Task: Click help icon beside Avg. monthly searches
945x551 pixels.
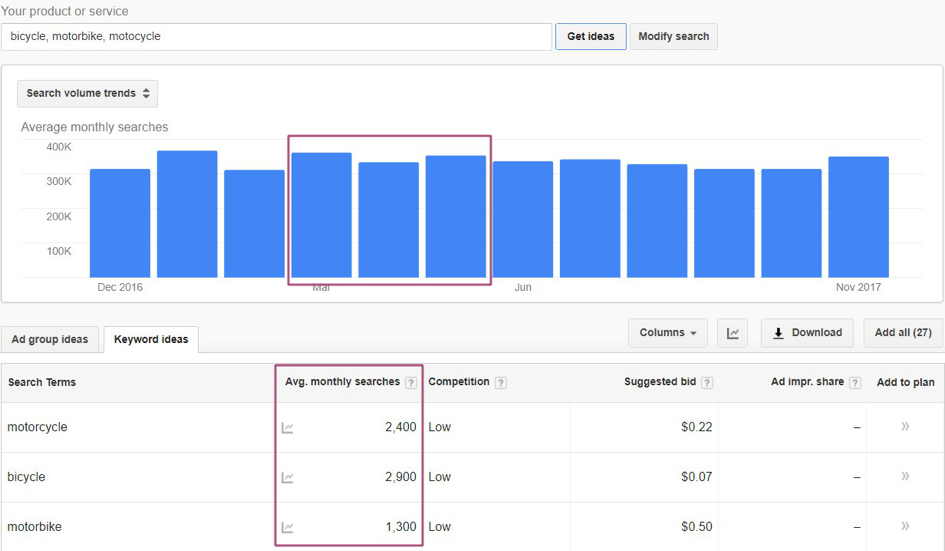Action: (x=411, y=383)
